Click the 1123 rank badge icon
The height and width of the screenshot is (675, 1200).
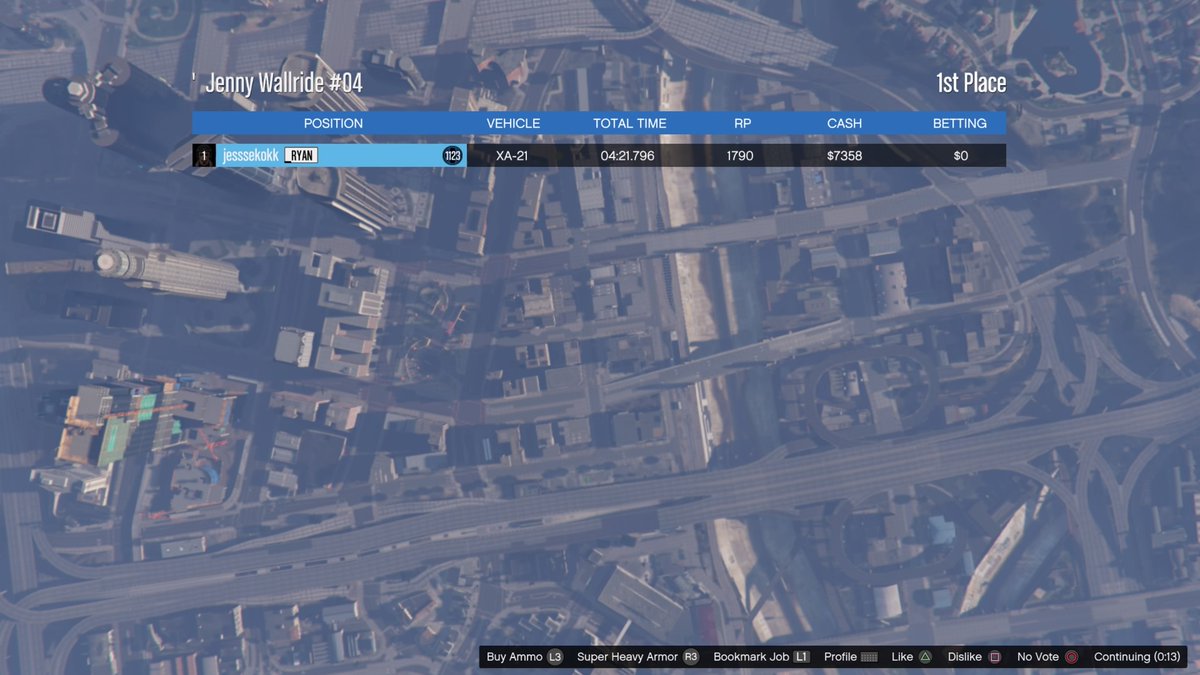[x=452, y=156]
